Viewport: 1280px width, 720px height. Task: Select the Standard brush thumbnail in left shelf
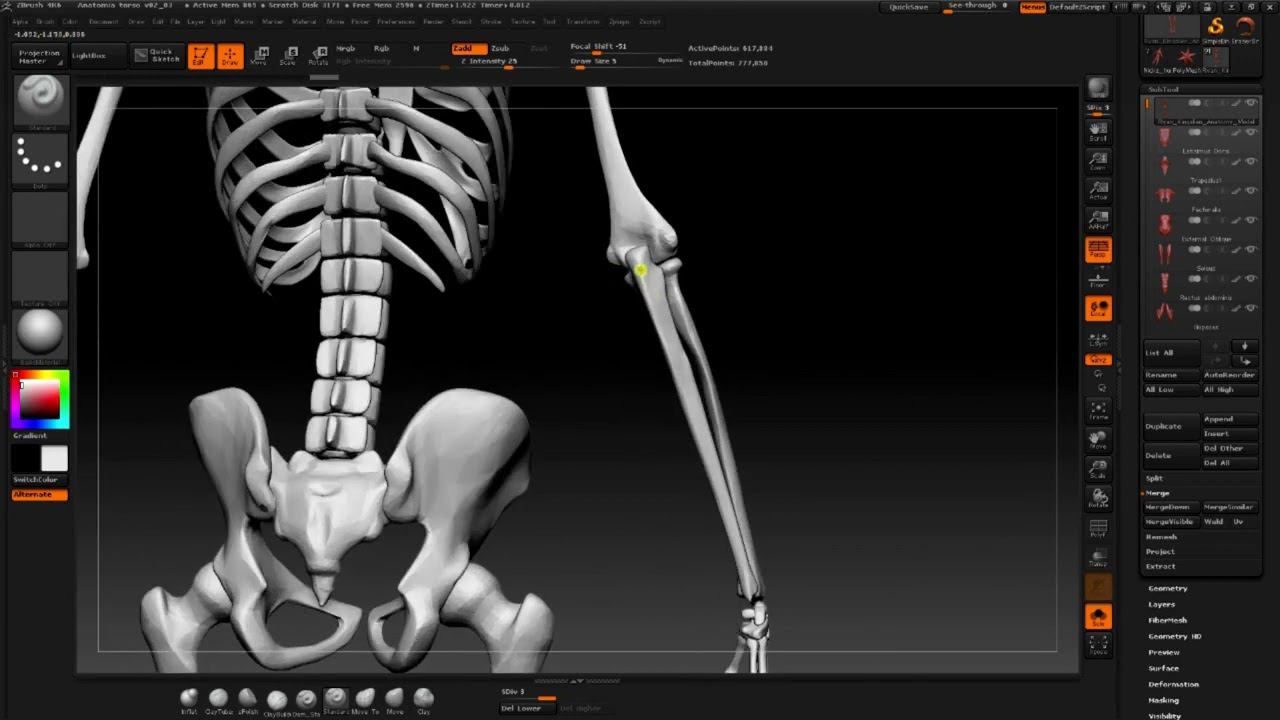[41, 101]
